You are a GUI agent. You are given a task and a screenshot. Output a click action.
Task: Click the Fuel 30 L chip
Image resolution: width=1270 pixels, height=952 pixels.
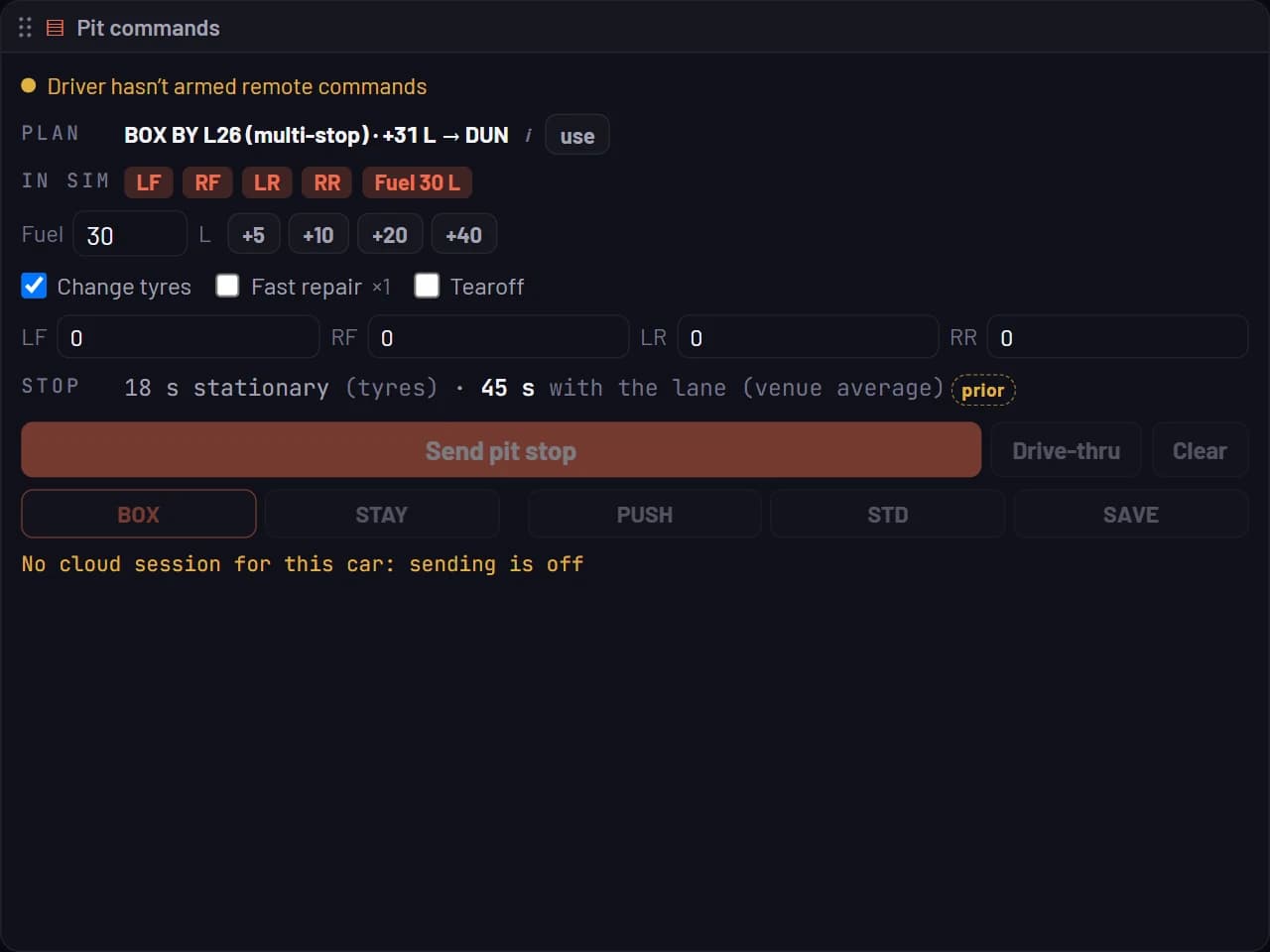click(417, 182)
